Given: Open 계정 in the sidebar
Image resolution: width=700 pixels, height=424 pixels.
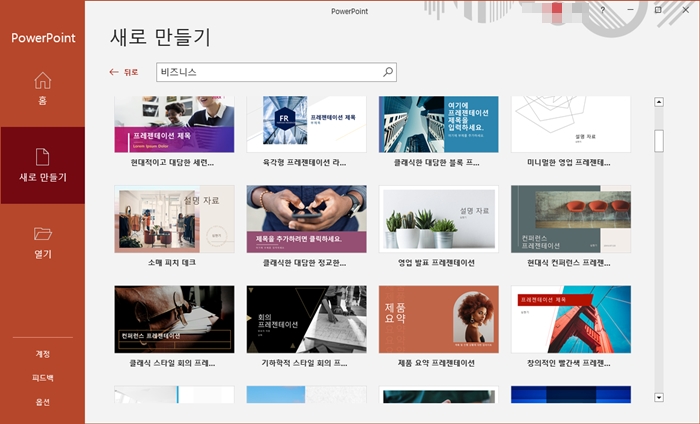Looking at the screenshot, I should [43, 354].
